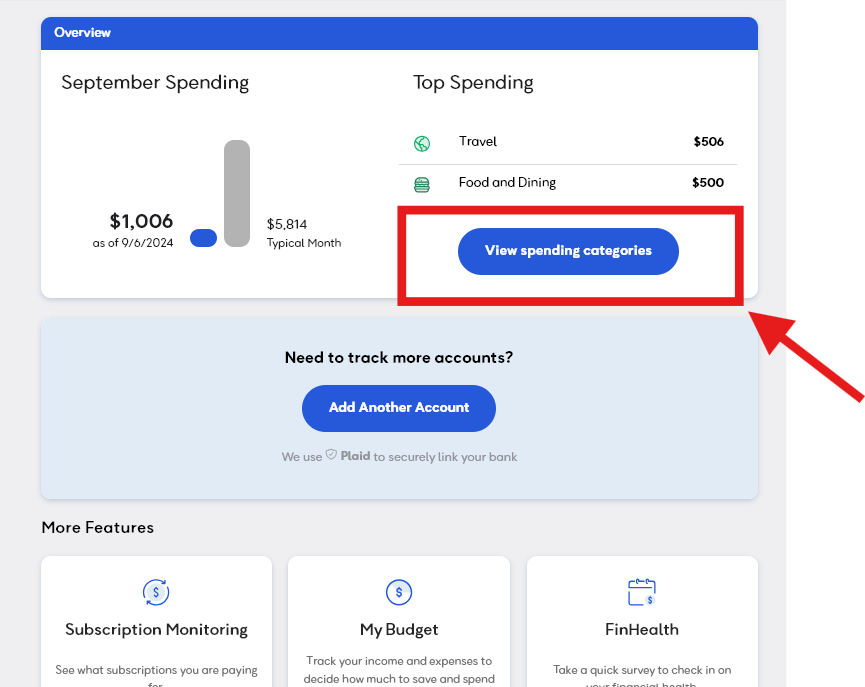Click the Travel globe icon
This screenshot has width=865, height=687.
422,143
